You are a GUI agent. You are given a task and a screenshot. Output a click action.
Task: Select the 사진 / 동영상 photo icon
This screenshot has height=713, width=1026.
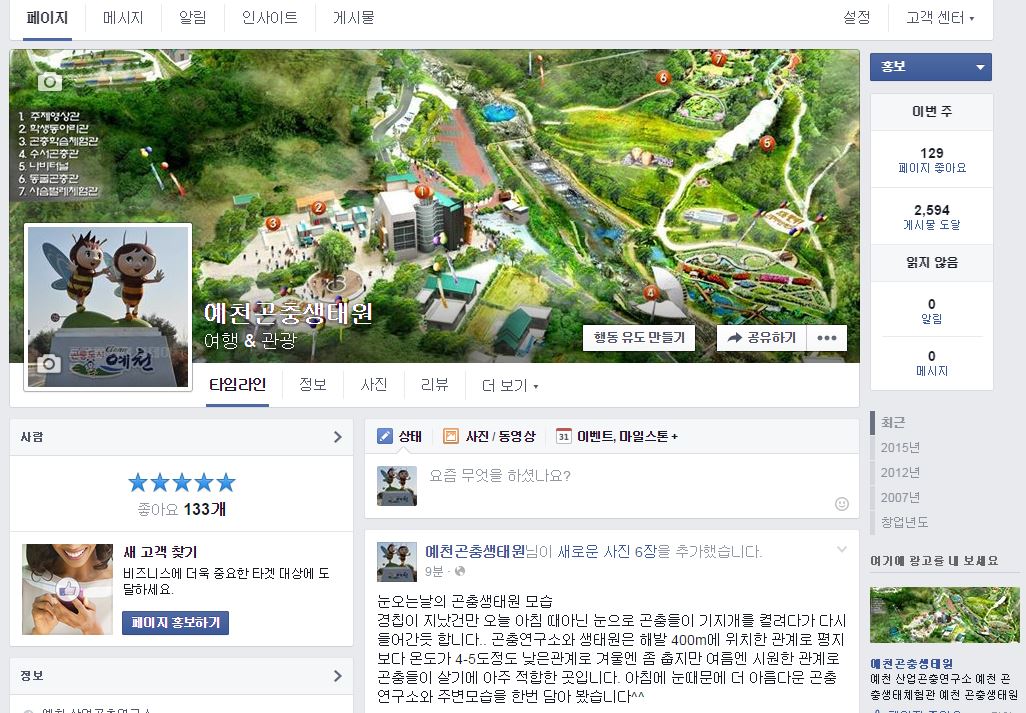tap(451, 436)
